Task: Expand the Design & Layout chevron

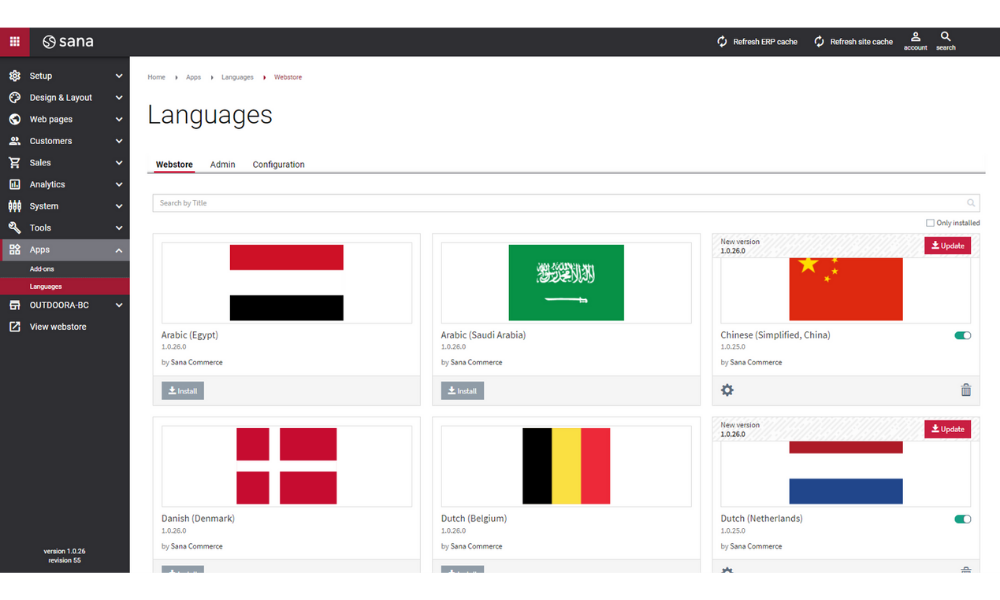Action: point(119,98)
